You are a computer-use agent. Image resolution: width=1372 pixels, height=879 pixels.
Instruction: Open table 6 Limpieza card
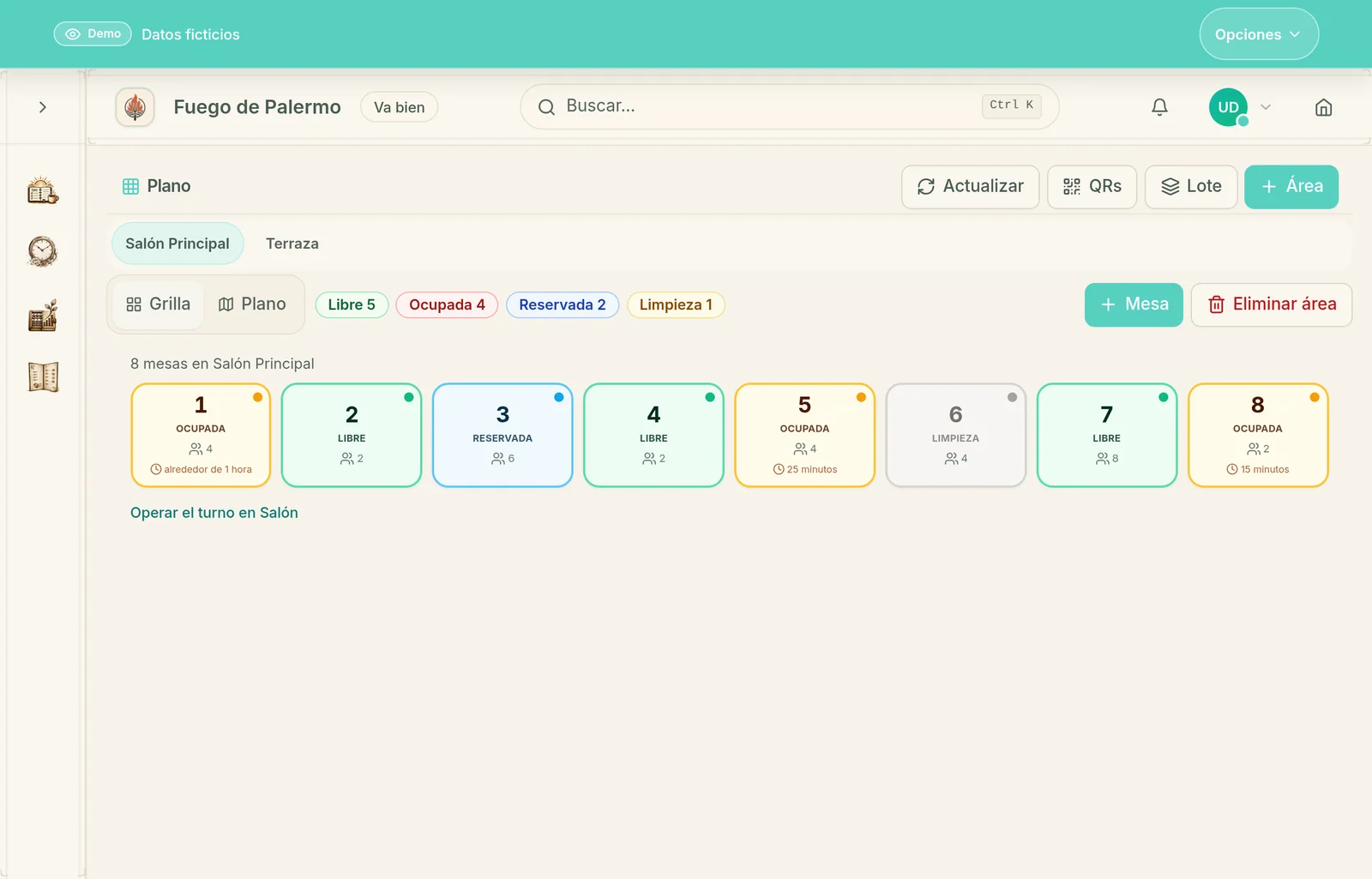(955, 436)
